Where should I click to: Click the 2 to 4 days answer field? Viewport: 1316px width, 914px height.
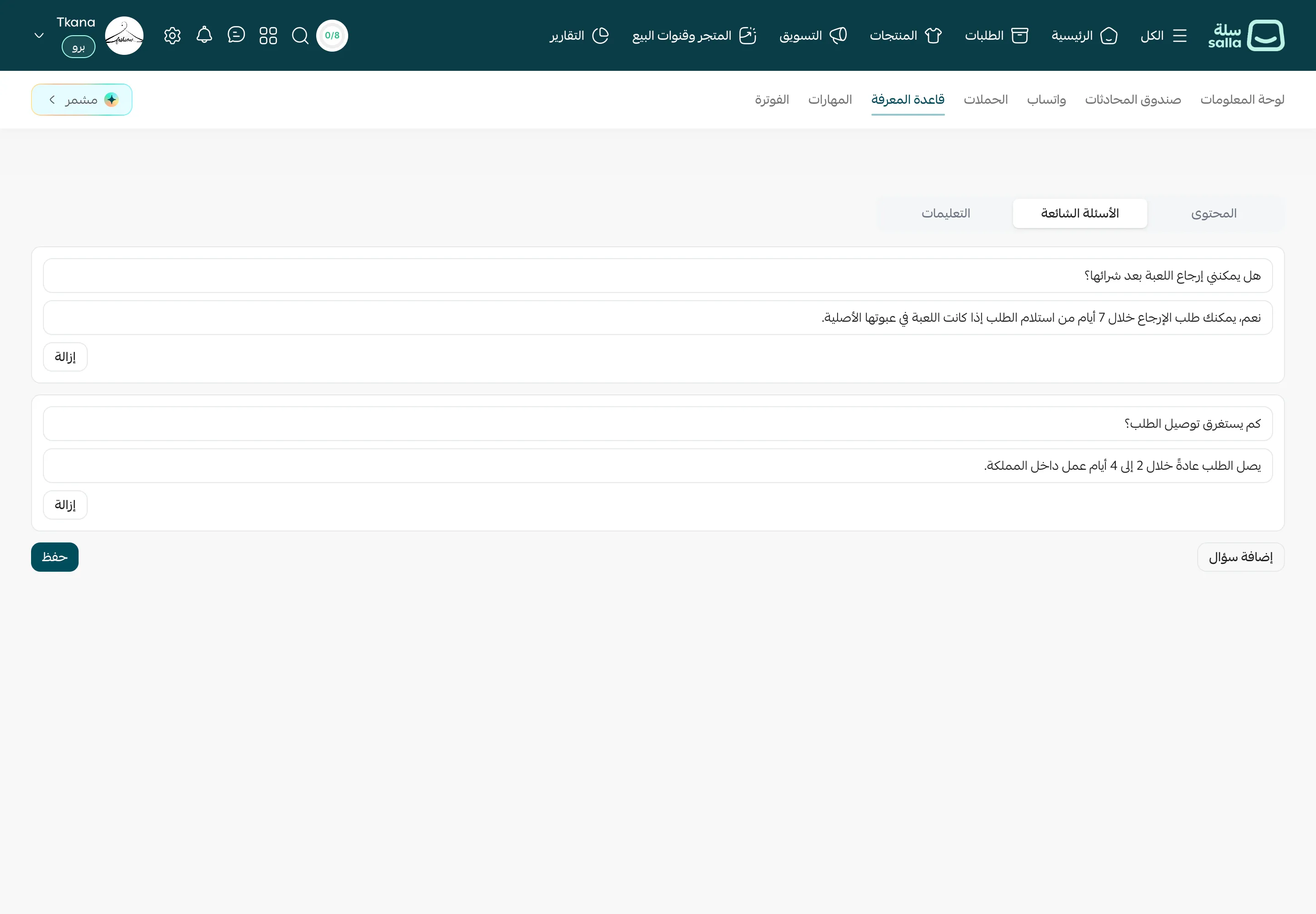[658, 466]
